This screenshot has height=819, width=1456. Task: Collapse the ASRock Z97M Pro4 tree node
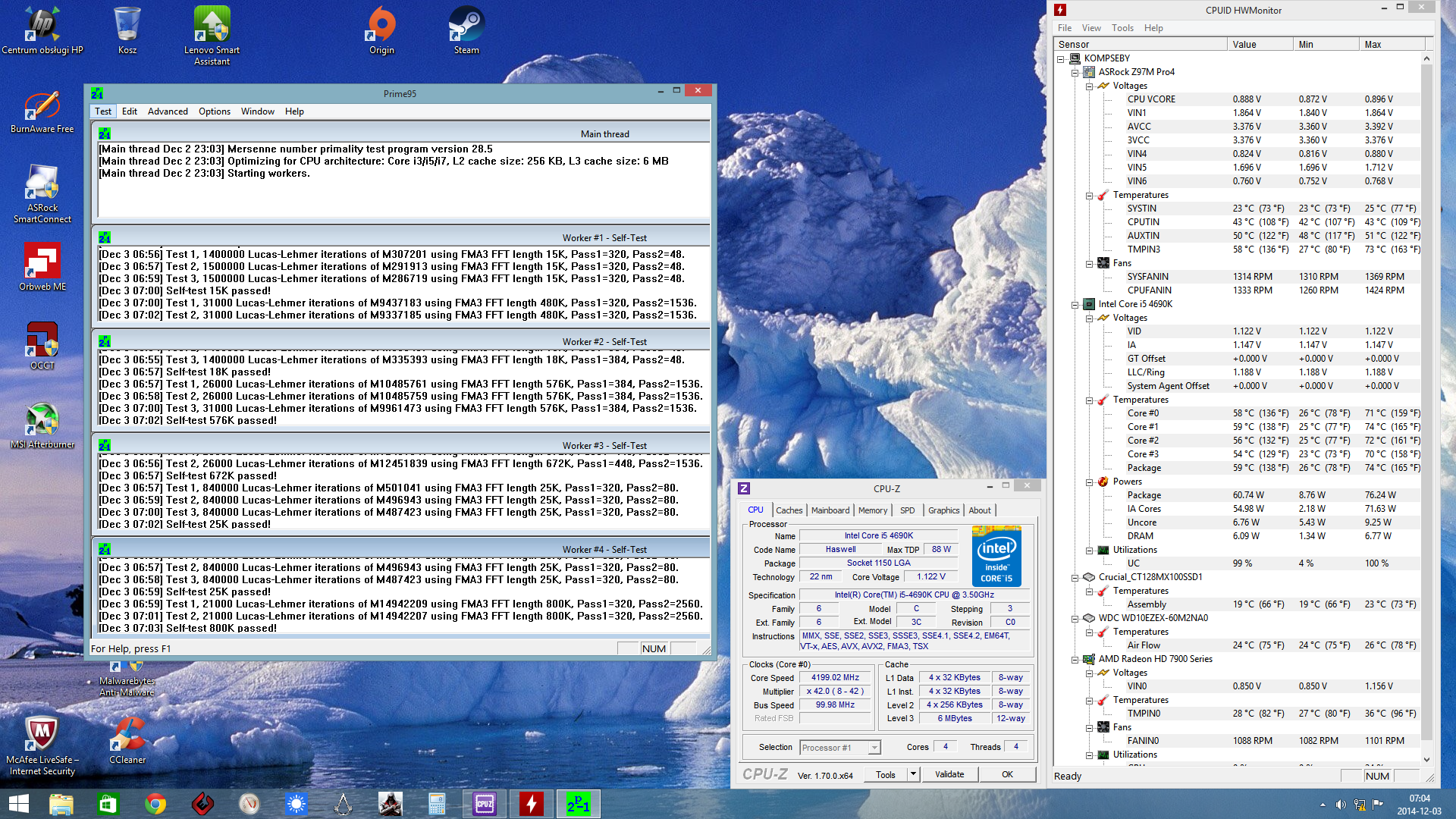tap(1075, 72)
